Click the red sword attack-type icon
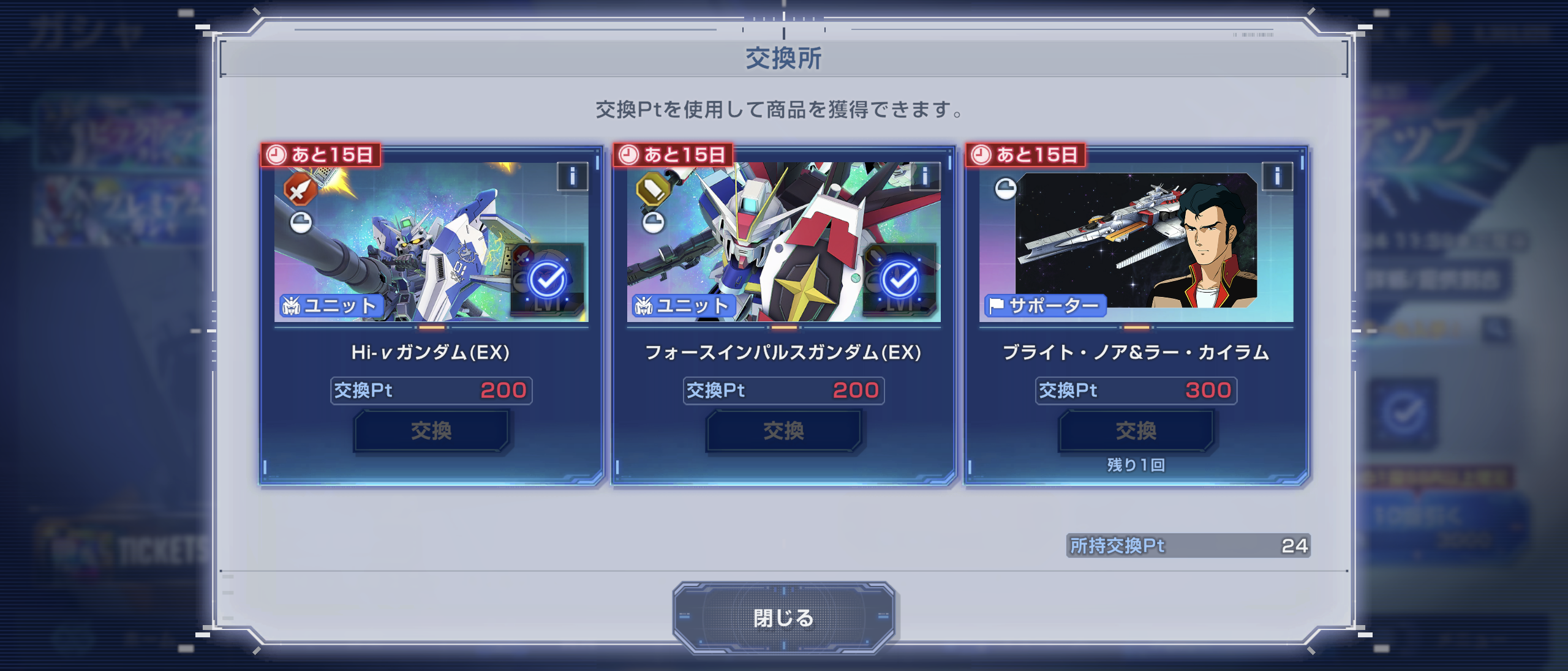The width and height of the screenshot is (1568, 671). point(300,189)
